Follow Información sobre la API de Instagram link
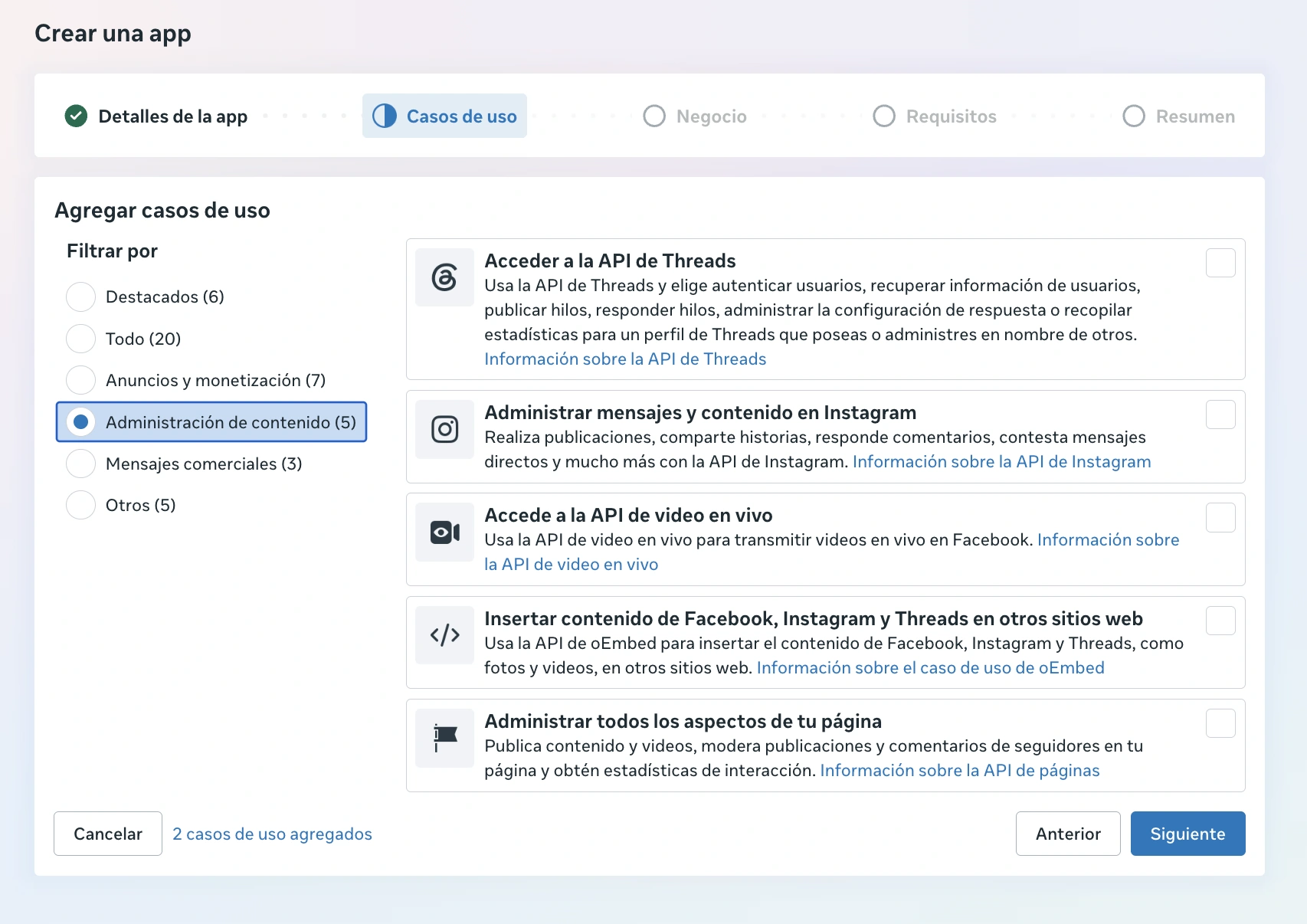Image resolution: width=1307 pixels, height=924 pixels. pos(1001,461)
